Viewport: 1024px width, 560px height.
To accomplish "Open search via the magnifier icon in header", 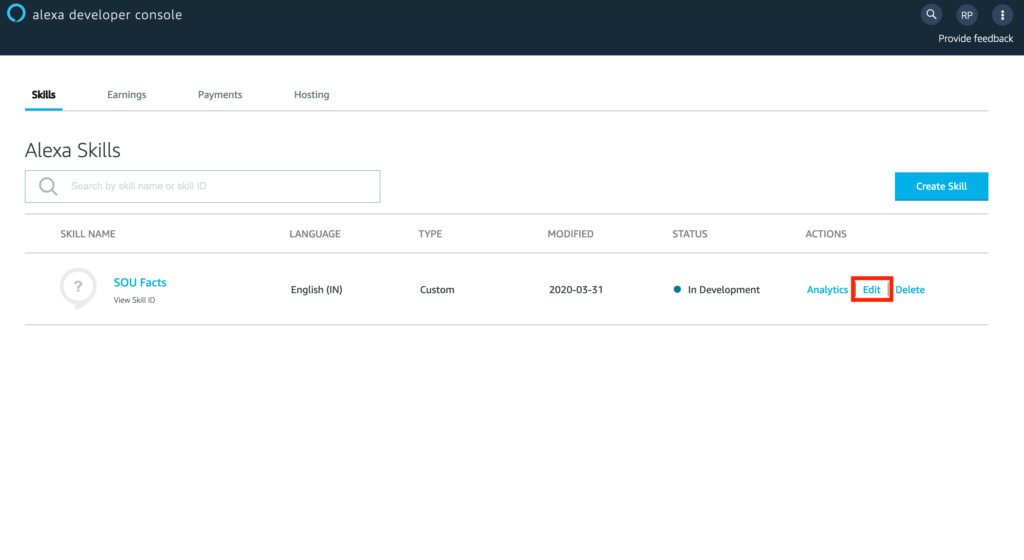I will click(931, 15).
